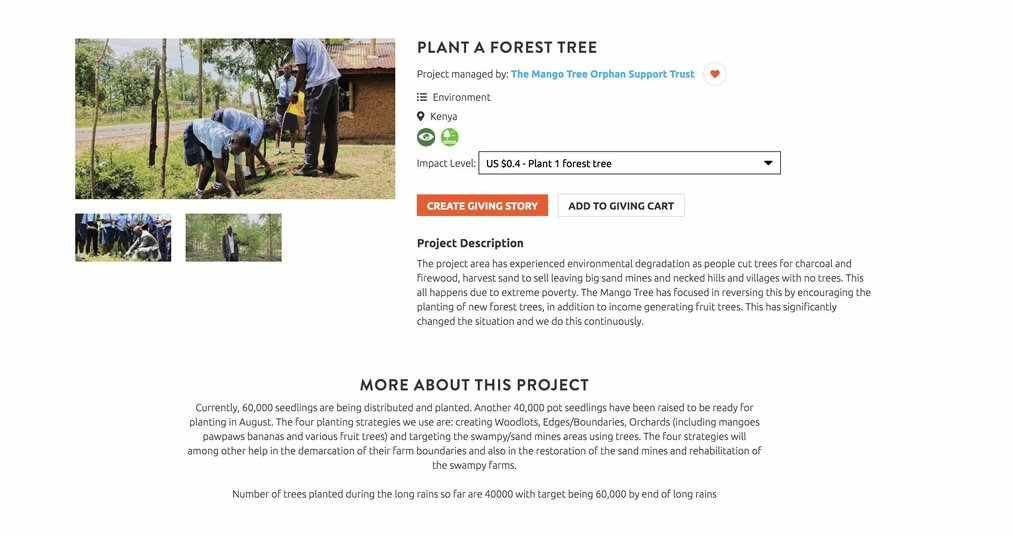Click the red heart favorite icon
This screenshot has height=536, width=1013.
click(715, 74)
